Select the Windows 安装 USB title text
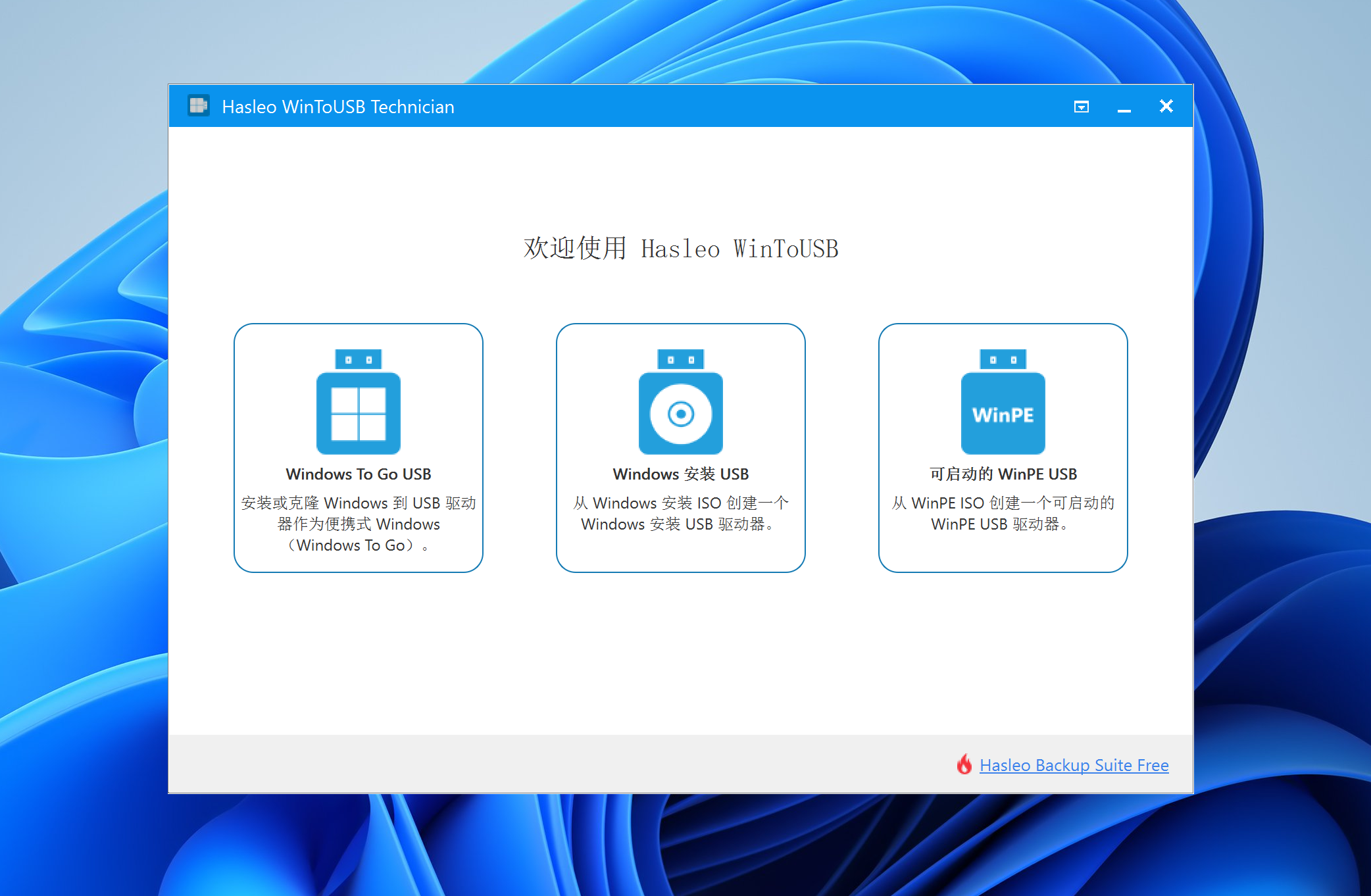Viewport: 1371px width, 896px height. pos(681,474)
